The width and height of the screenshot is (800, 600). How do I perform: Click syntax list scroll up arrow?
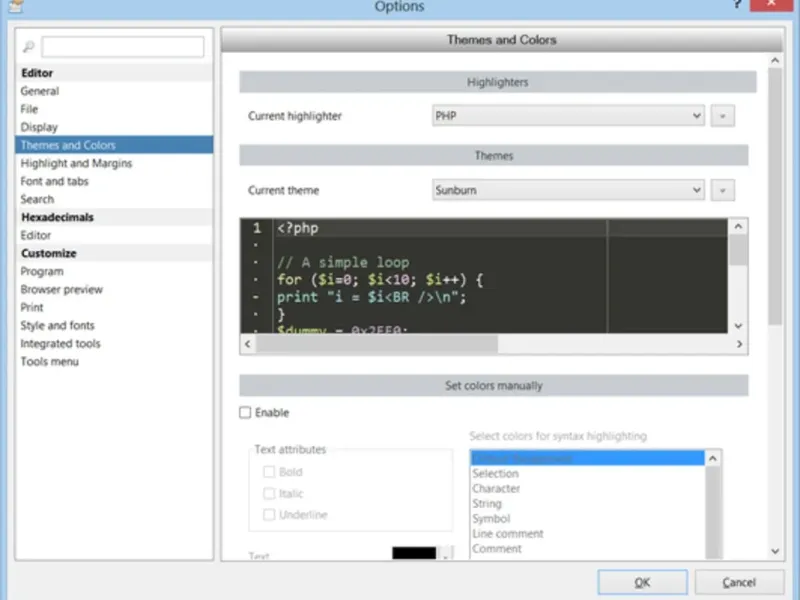coord(713,458)
